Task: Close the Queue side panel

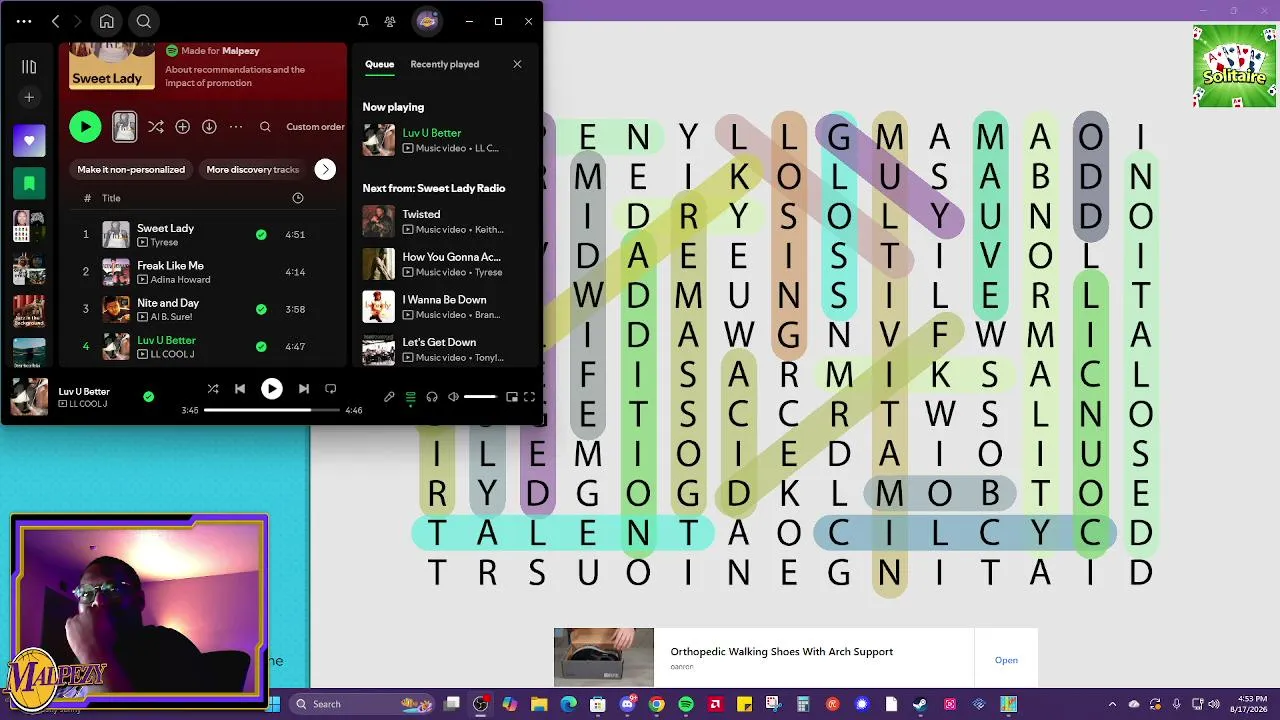Action: tap(517, 64)
